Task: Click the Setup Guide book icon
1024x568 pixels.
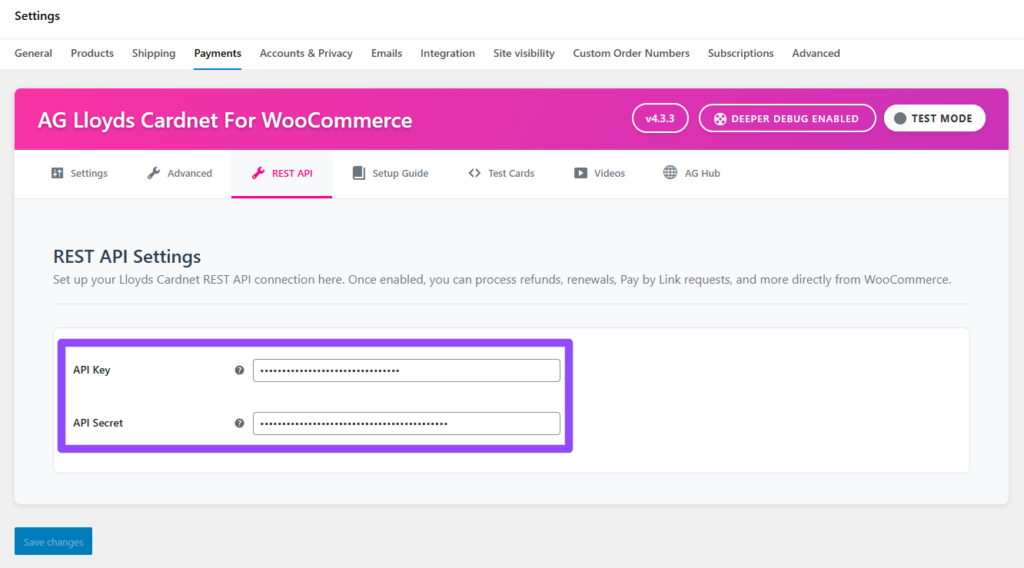Action: [359, 173]
